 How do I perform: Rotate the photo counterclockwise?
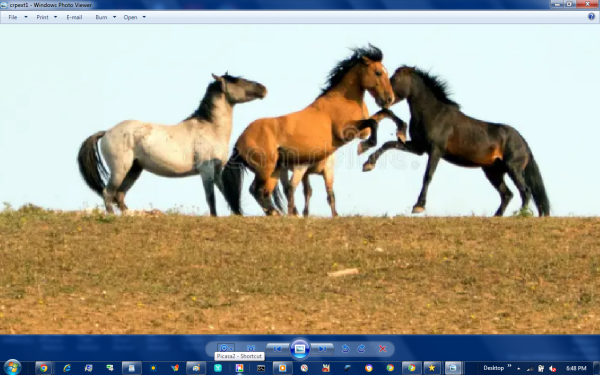(345, 349)
